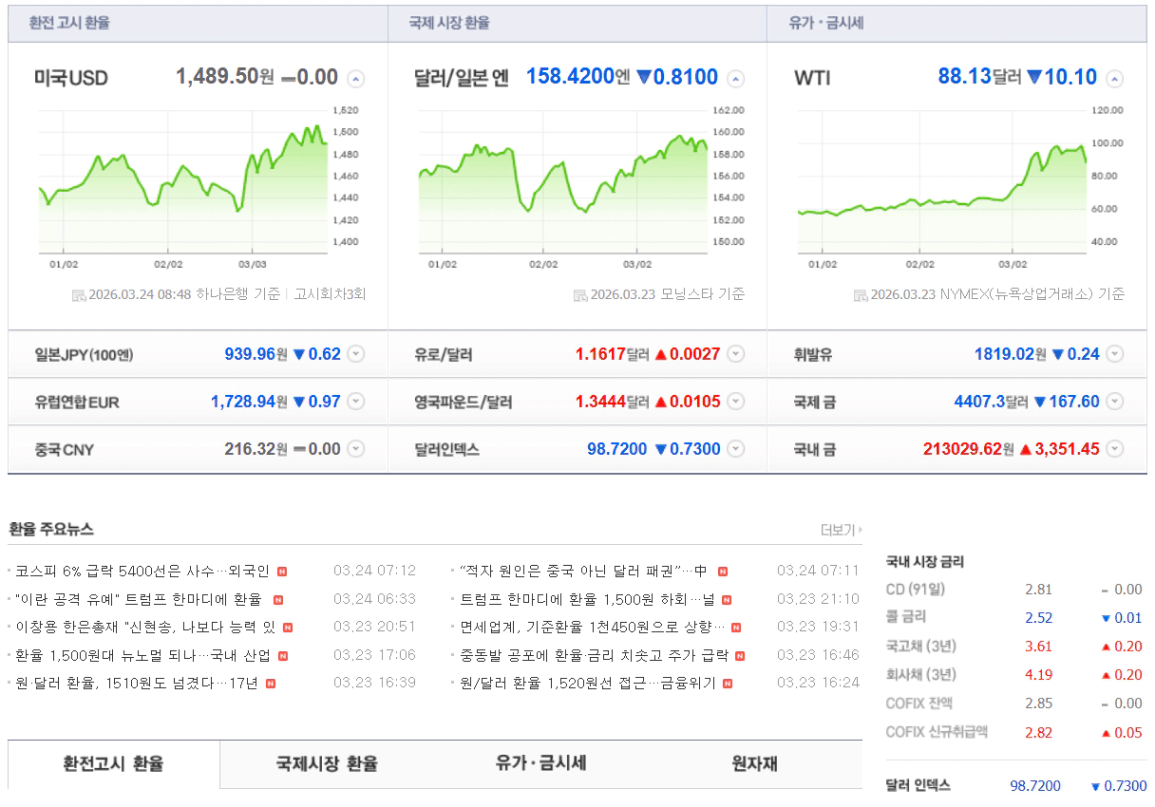This screenshot has height=807, width=1155.
Task: Expand the 일본 JPY(100엔) row
Action: click(x=356, y=354)
